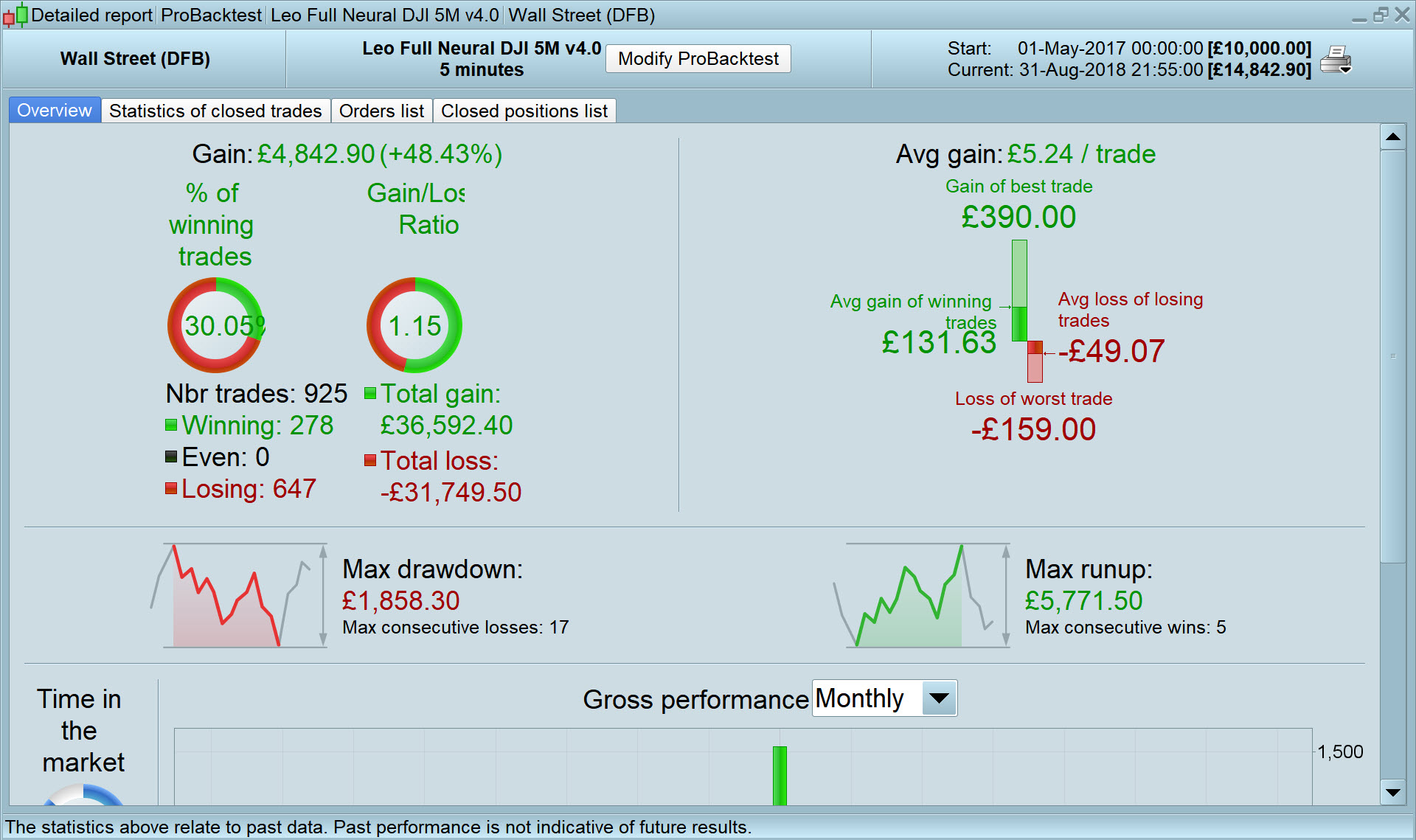Click the dropdown arrow next to Monthly
The image size is (1416, 840).
pos(939,698)
